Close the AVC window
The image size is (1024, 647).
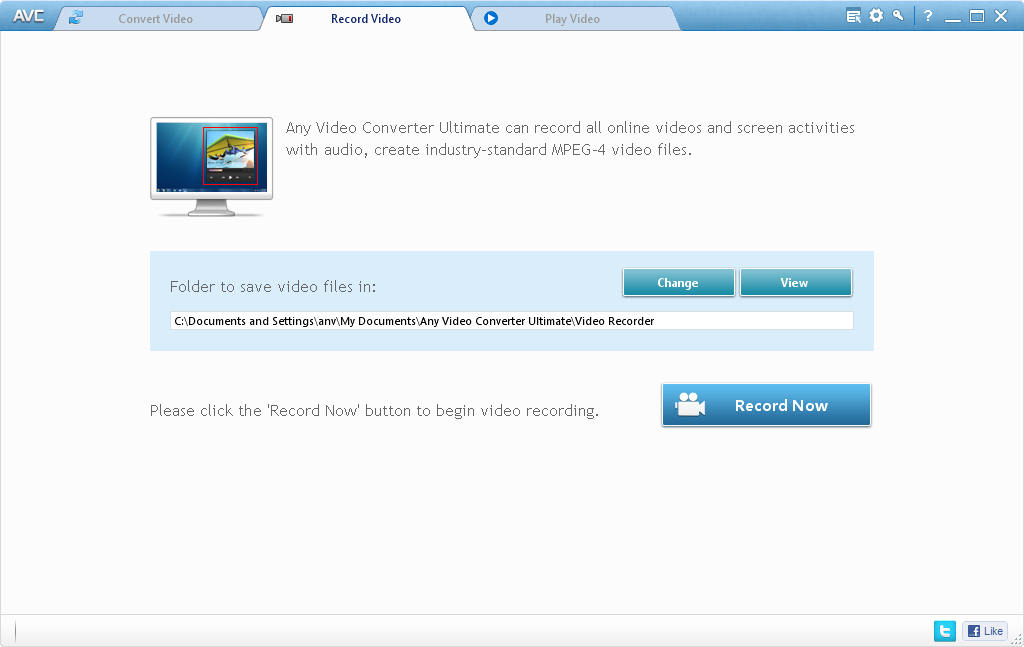click(1001, 16)
